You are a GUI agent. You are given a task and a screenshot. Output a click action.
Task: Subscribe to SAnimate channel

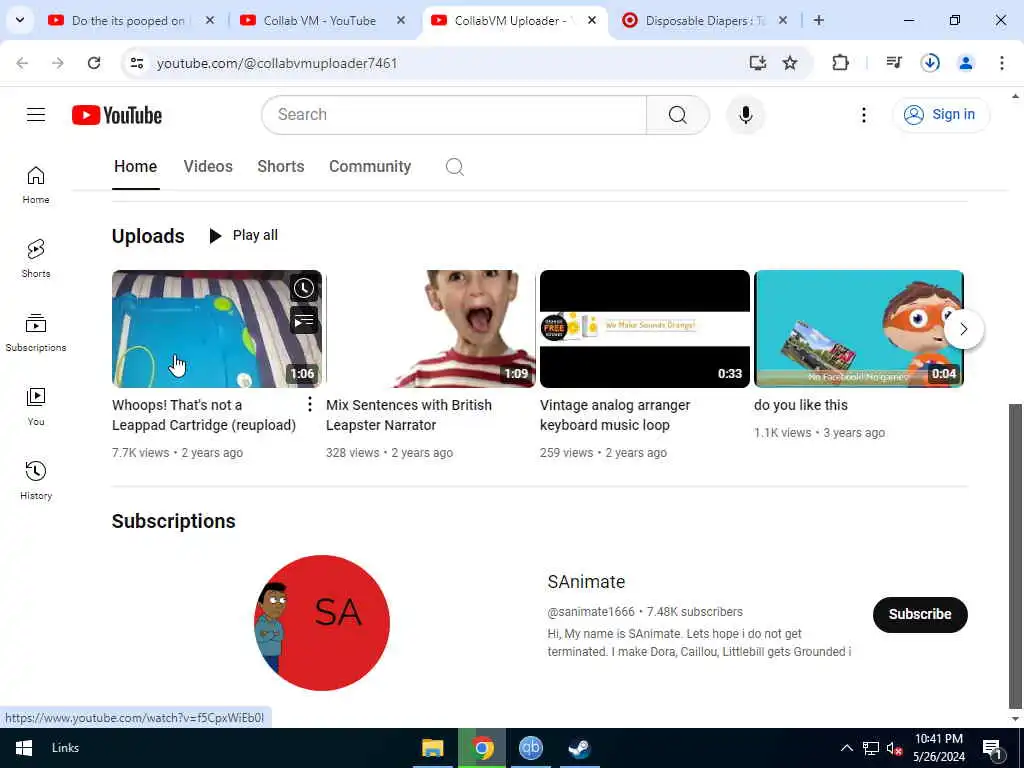[x=920, y=615]
